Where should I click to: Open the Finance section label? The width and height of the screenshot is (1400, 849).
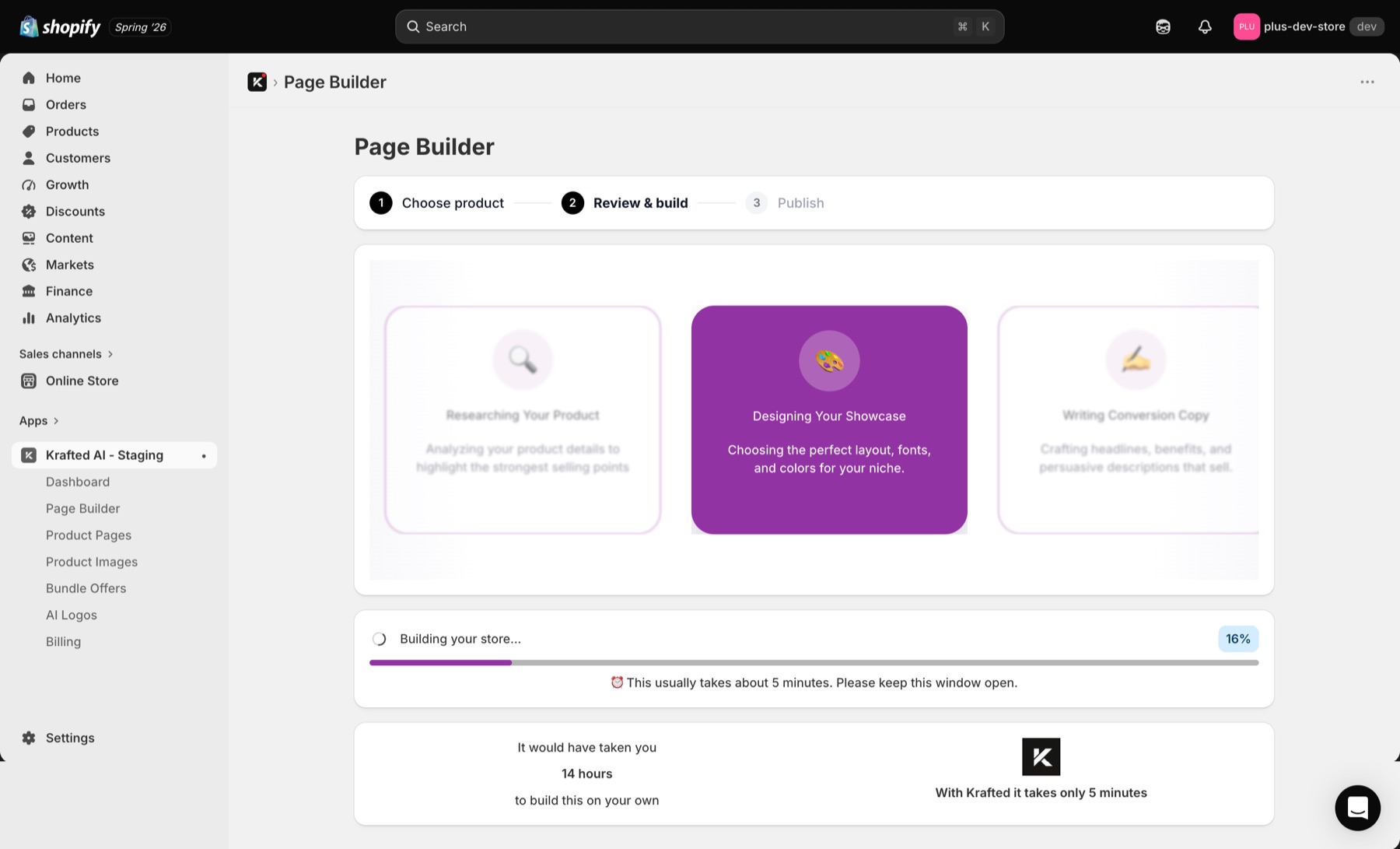(68, 291)
